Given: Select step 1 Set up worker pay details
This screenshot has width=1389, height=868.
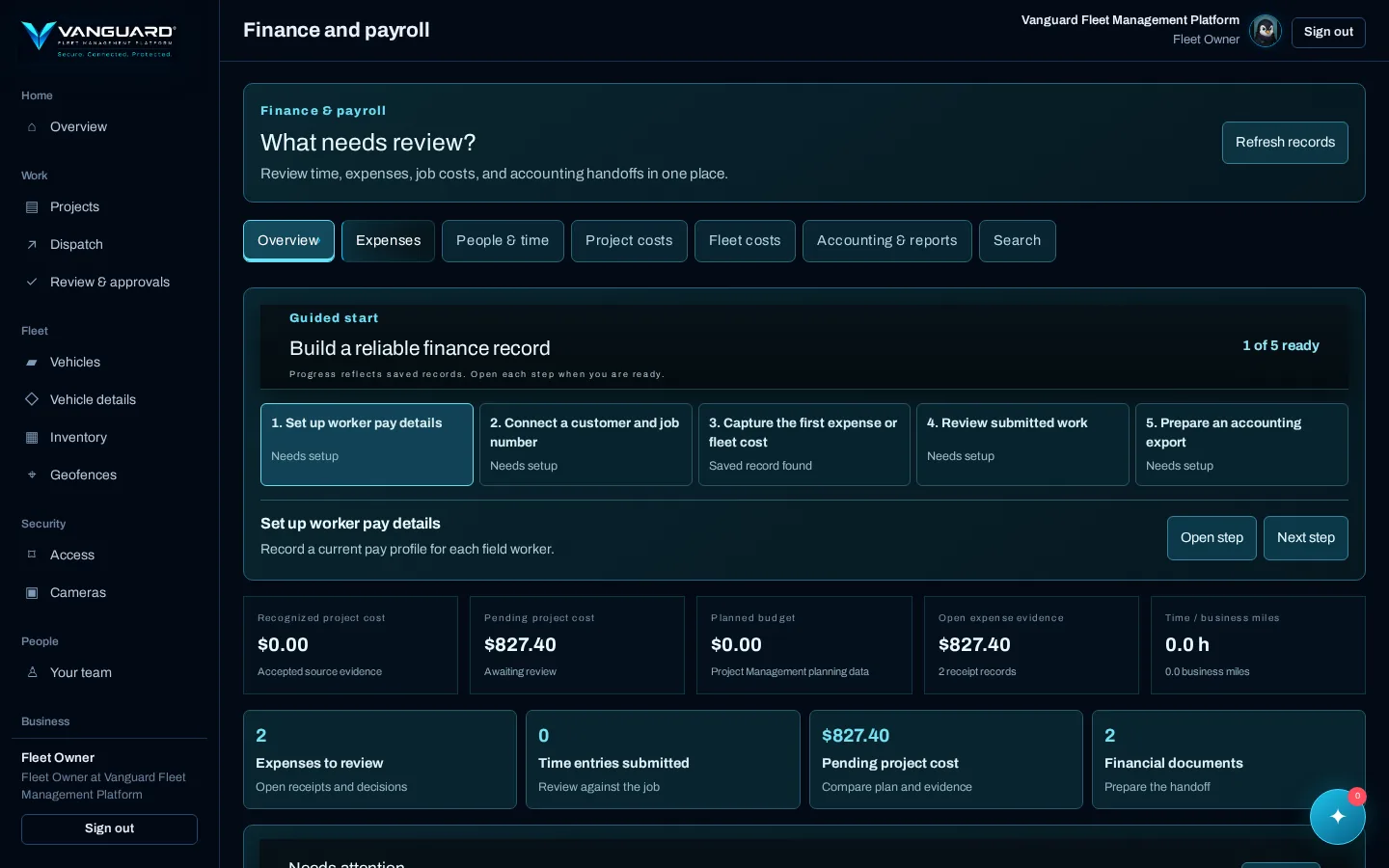Looking at the screenshot, I should pos(367,445).
